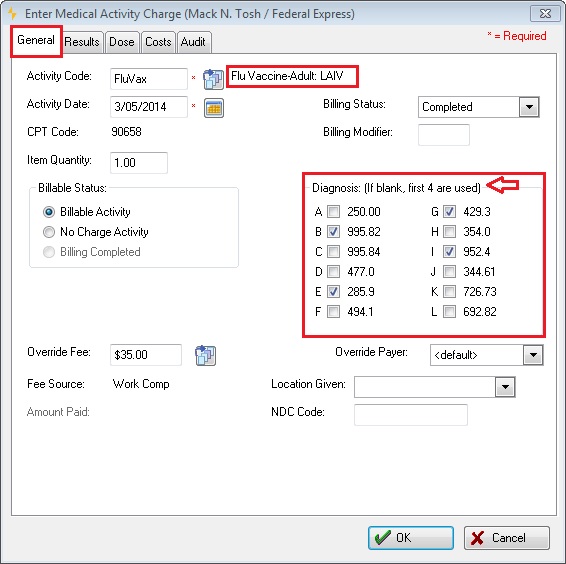Uncheck diagnosis G 429.3 checkbox
Screen dimensions: 566x564
(449, 212)
